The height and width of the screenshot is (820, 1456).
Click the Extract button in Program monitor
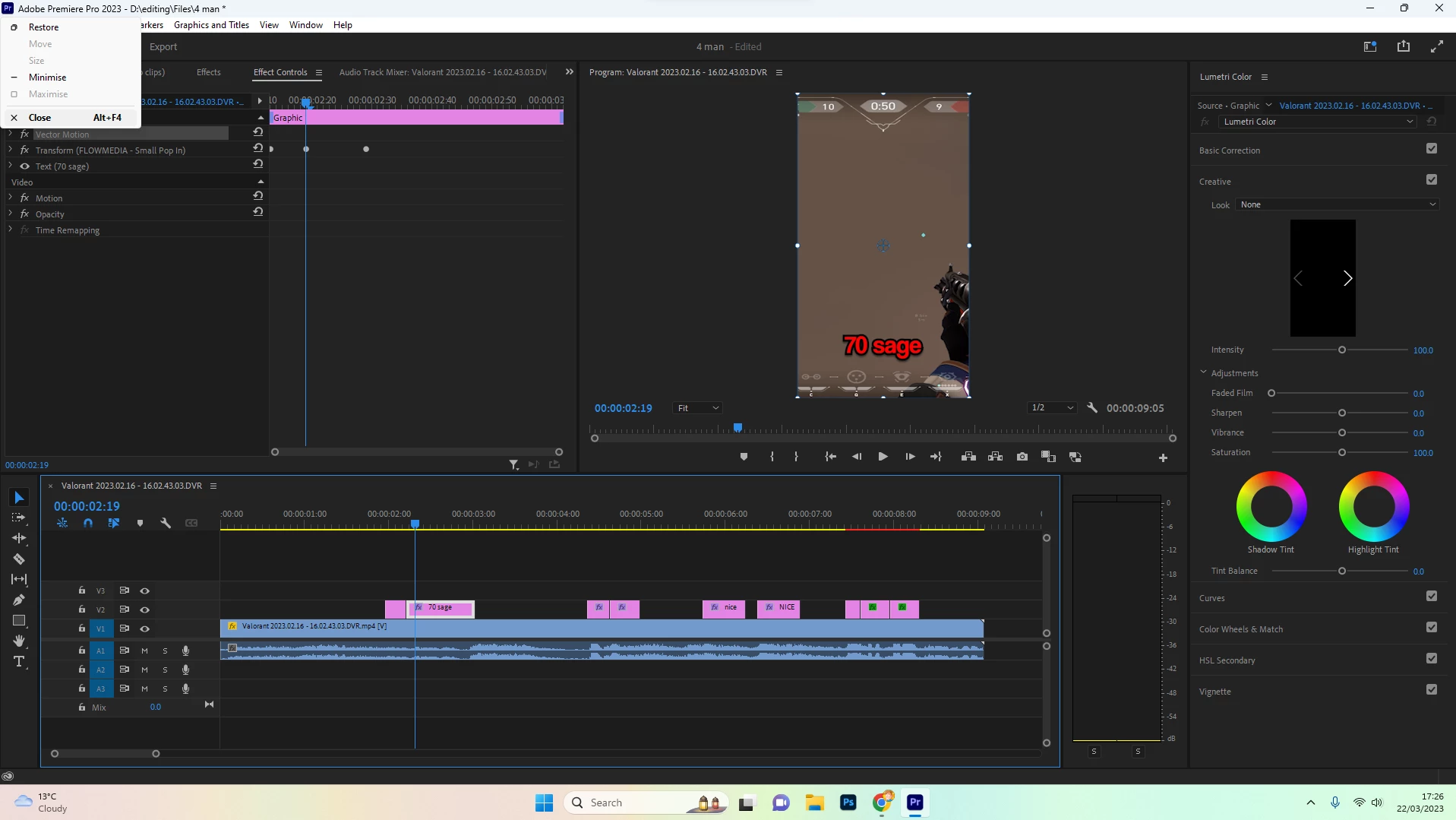(x=995, y=457)
